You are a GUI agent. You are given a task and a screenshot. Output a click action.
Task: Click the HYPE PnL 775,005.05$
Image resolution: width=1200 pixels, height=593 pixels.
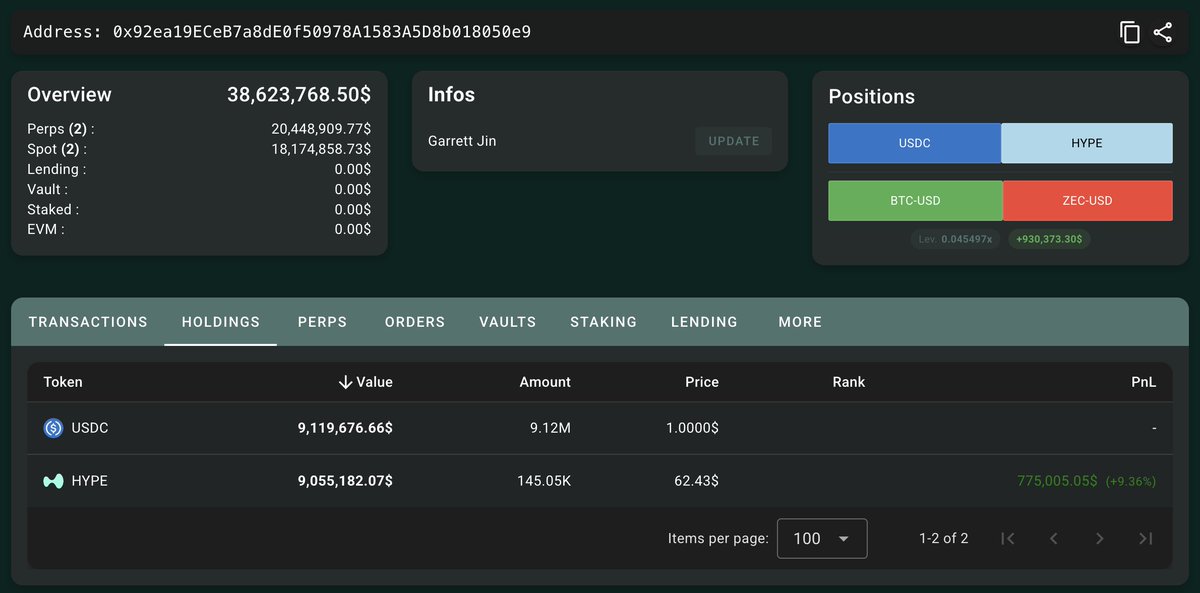click(1057, 481)
